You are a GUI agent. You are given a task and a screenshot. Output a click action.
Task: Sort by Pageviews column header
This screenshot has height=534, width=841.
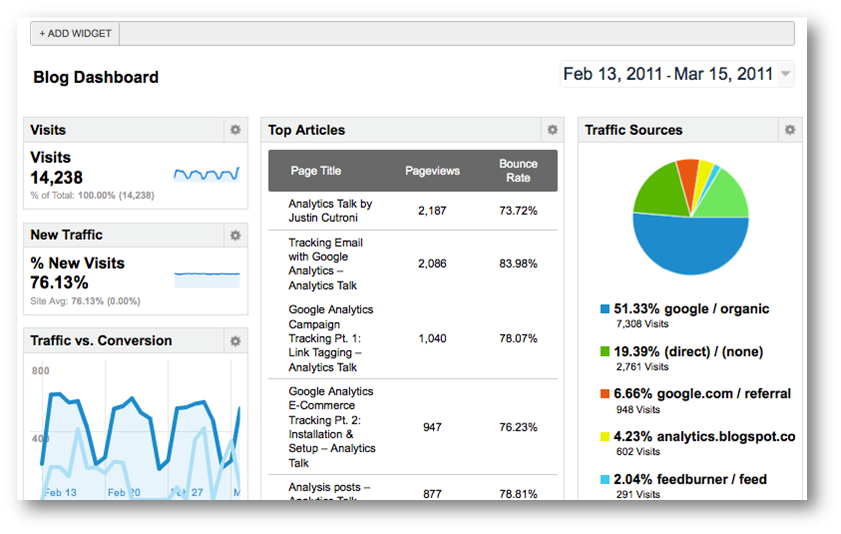432,171
